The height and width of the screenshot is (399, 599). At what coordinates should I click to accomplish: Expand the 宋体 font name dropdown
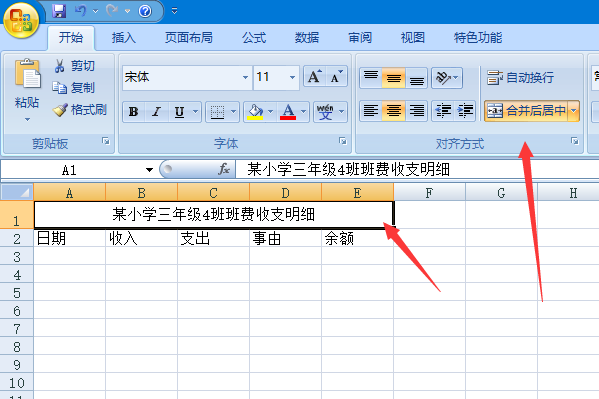pyautogui.click(x=245, y=78)
